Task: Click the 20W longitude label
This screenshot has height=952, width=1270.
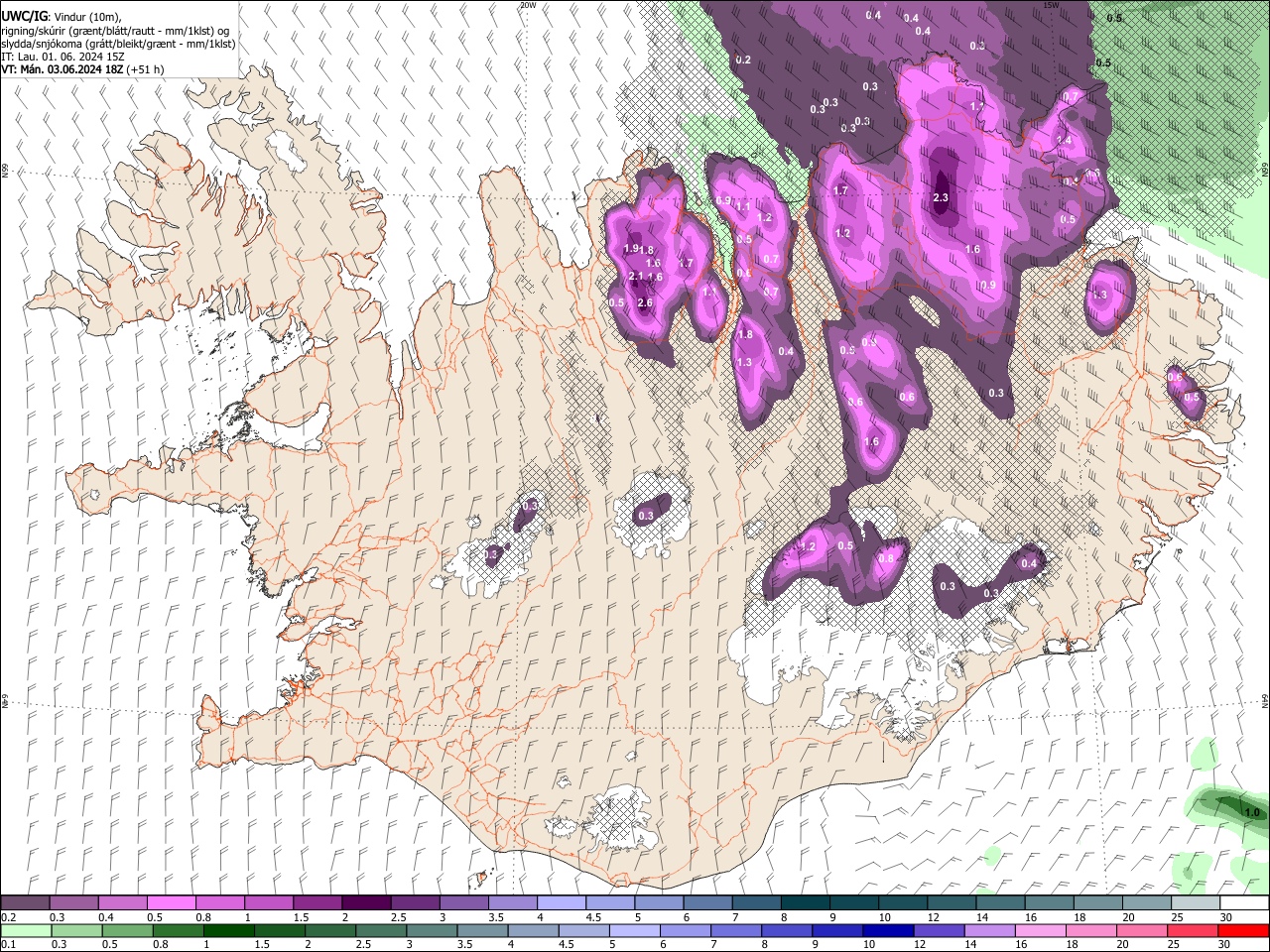Action: (528, 5)
